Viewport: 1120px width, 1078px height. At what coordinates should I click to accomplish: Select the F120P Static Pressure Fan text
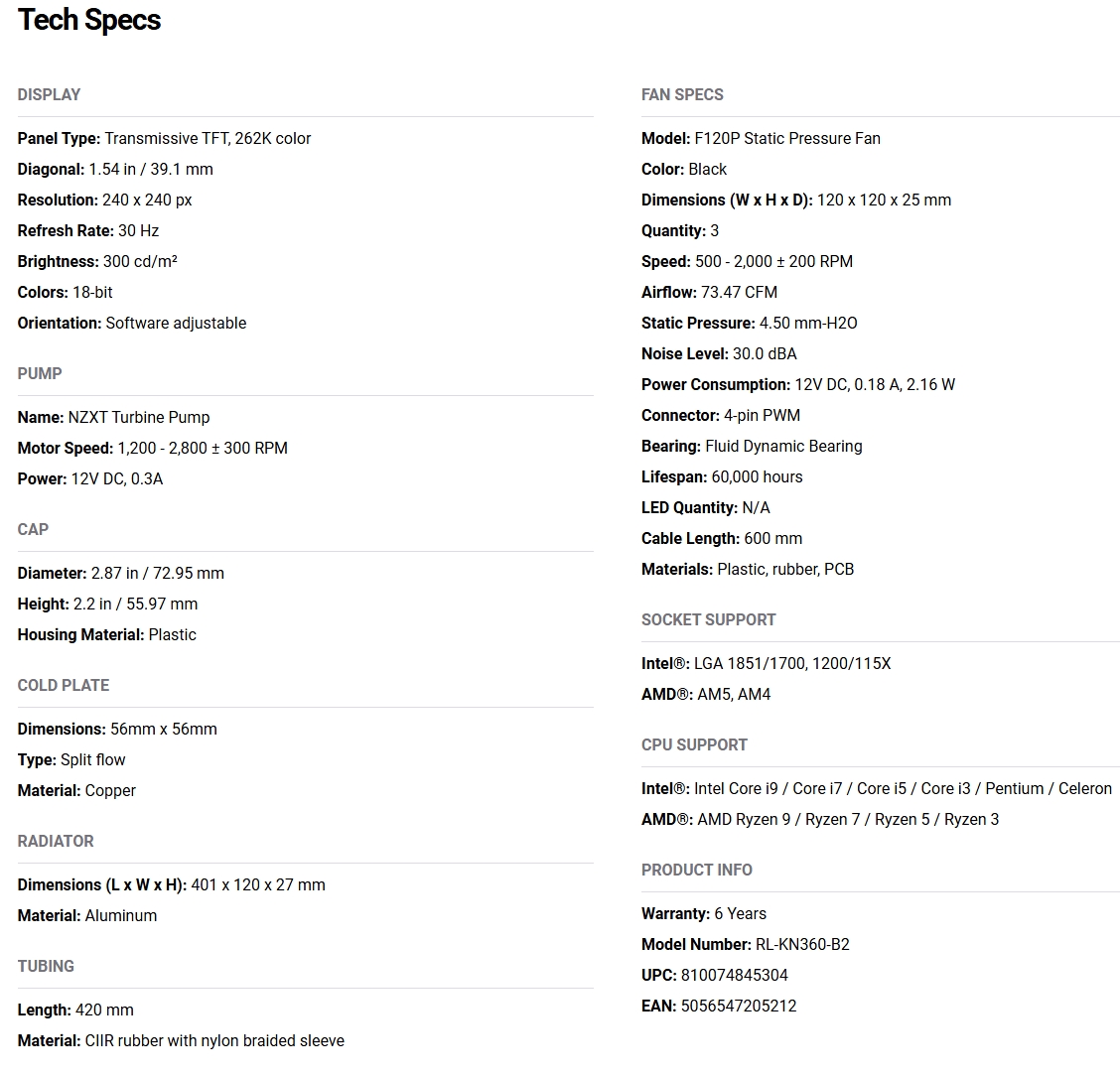point(787,139)
